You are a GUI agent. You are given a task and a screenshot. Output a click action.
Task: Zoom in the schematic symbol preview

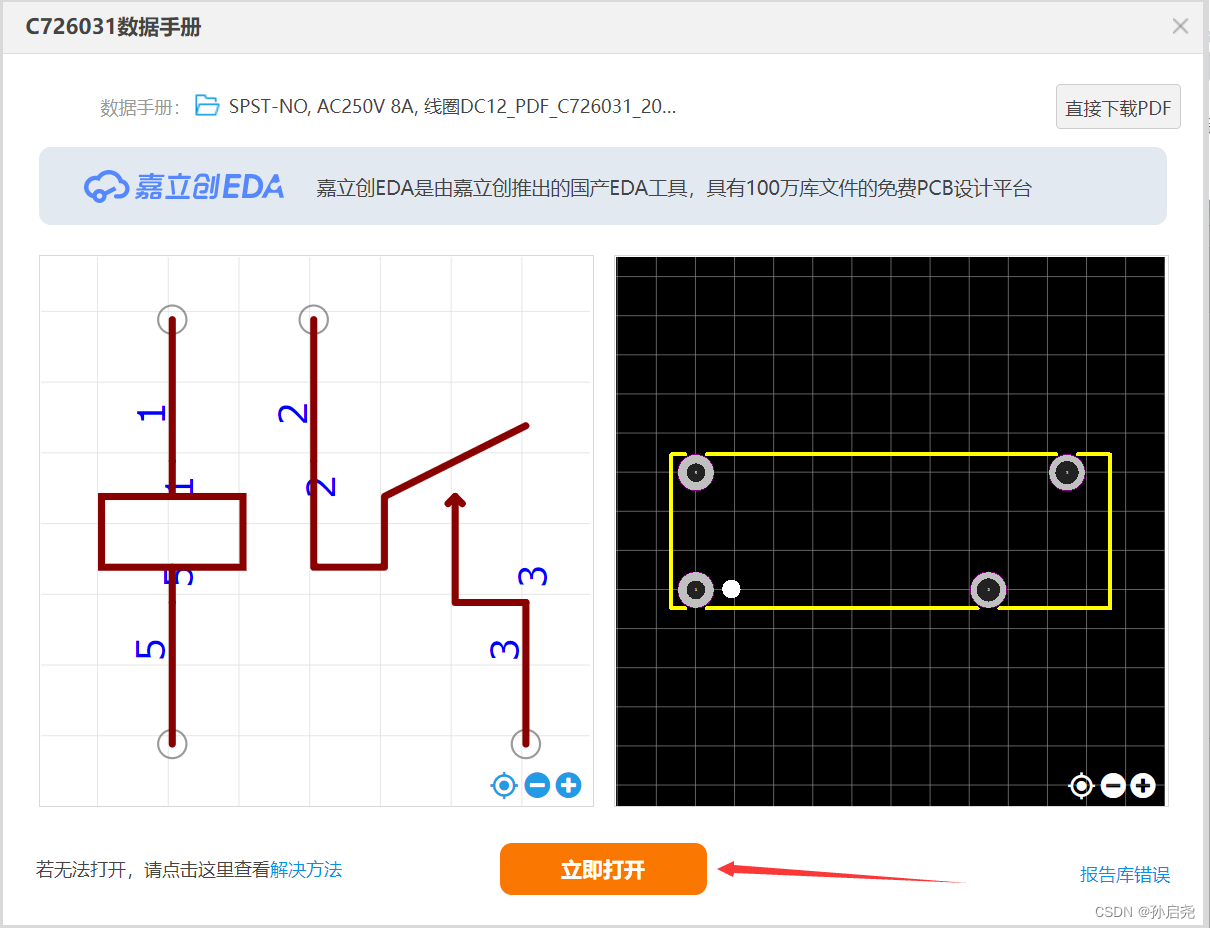pyautogui.click(x=568, y=785)
